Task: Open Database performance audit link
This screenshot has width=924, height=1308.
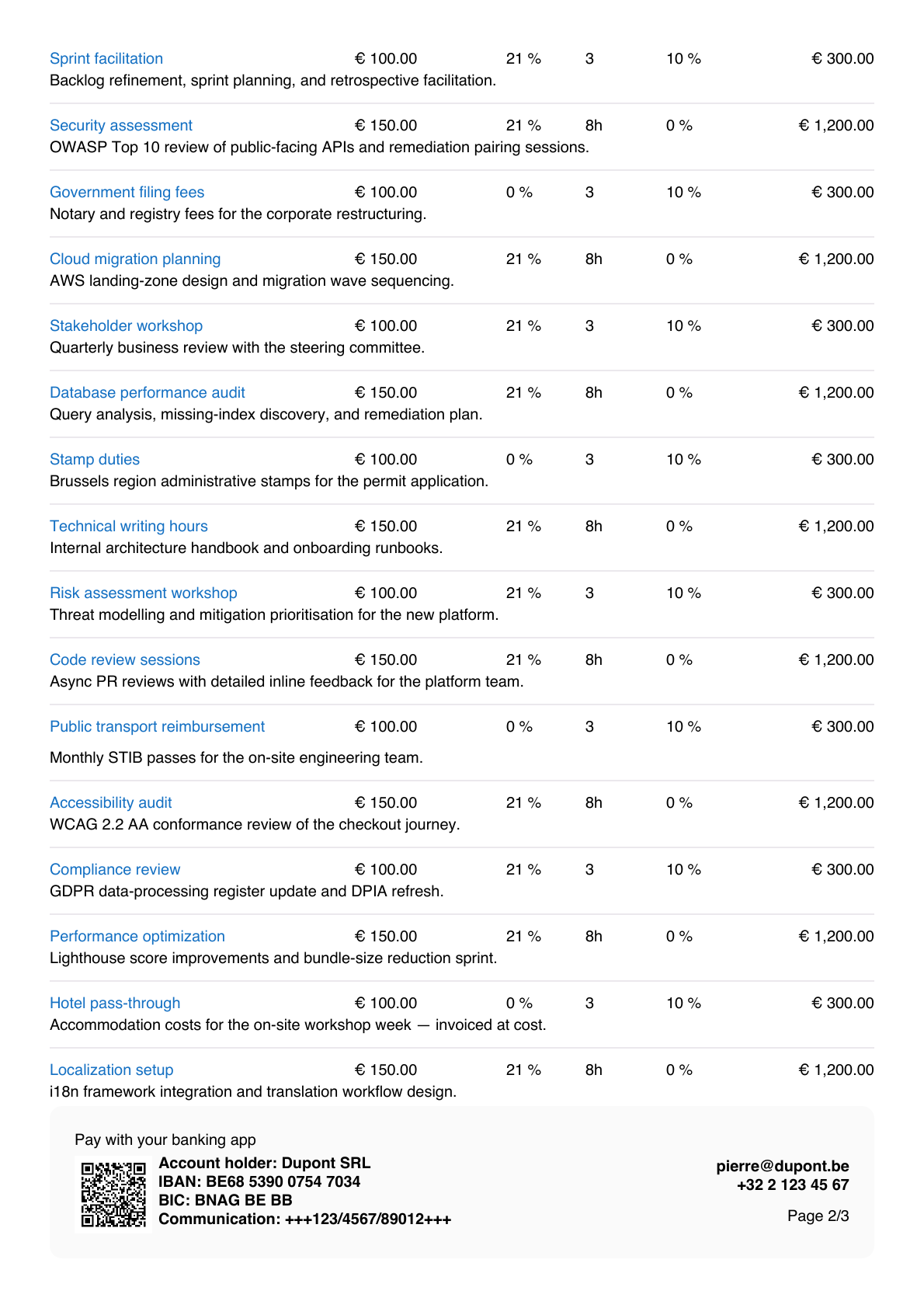Action: click(x=148, y=392)
